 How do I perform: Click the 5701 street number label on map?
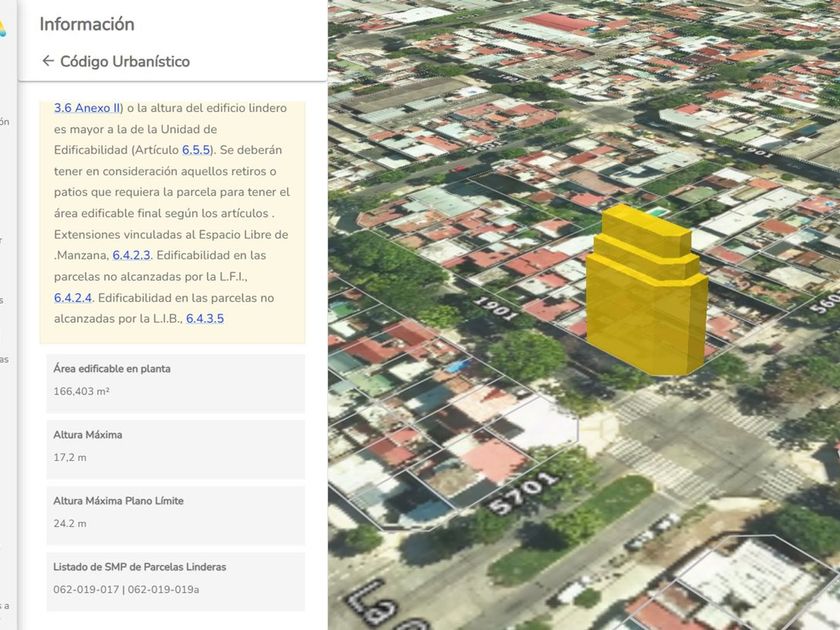[523, 494]
